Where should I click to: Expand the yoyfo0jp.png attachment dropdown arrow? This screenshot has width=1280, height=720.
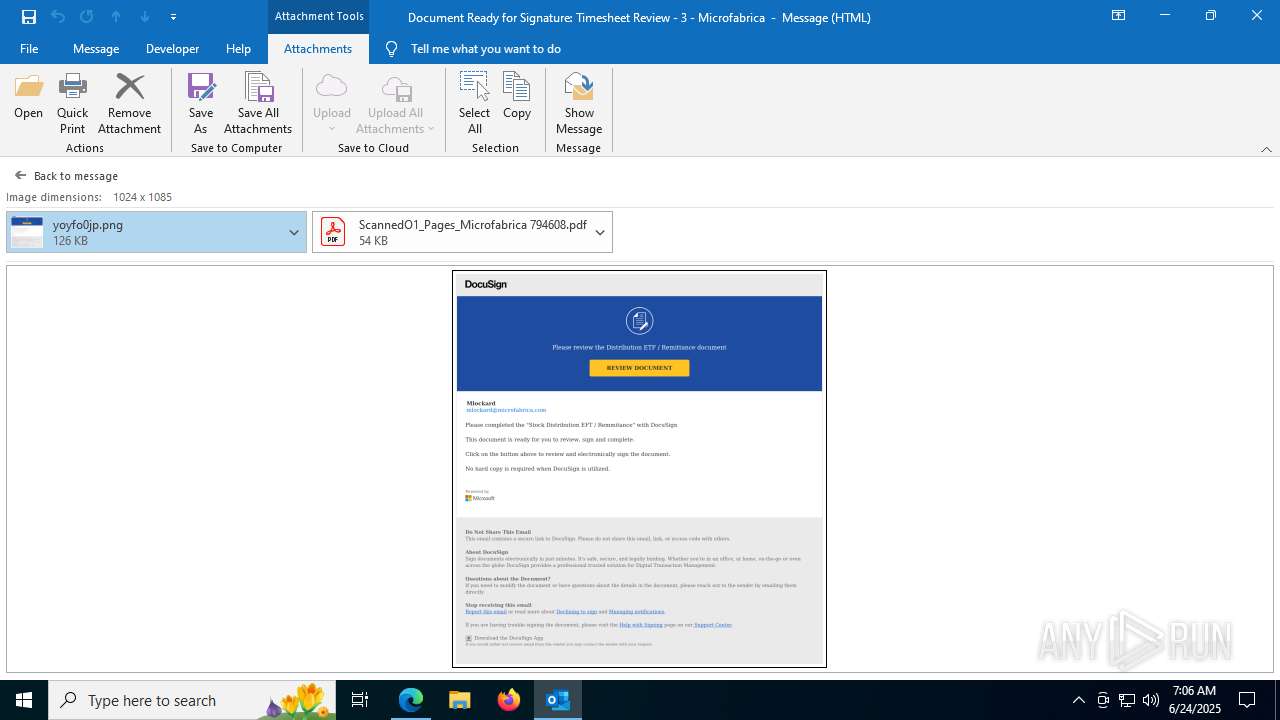tap(294, 232)
